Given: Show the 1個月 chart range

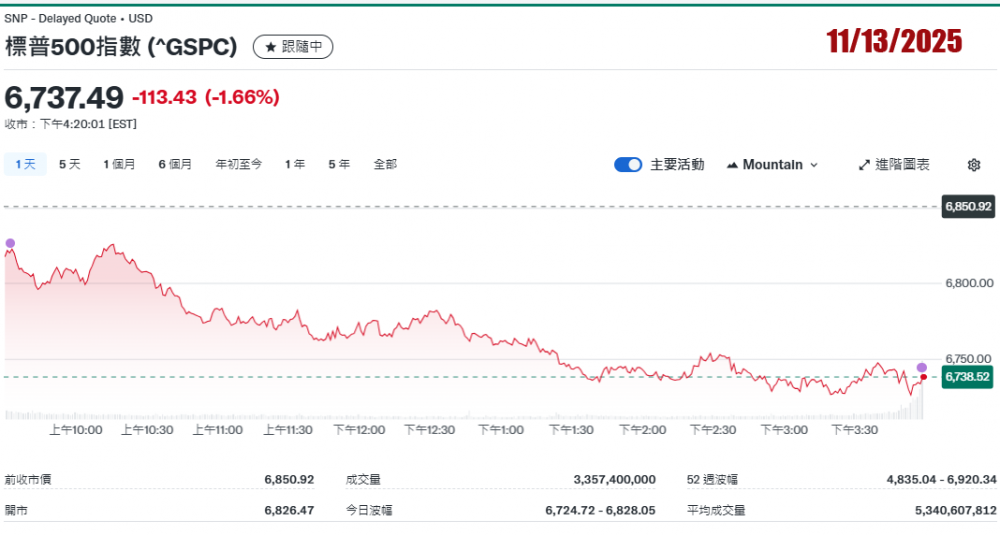Looking at the screenshot, I should 119,164.
